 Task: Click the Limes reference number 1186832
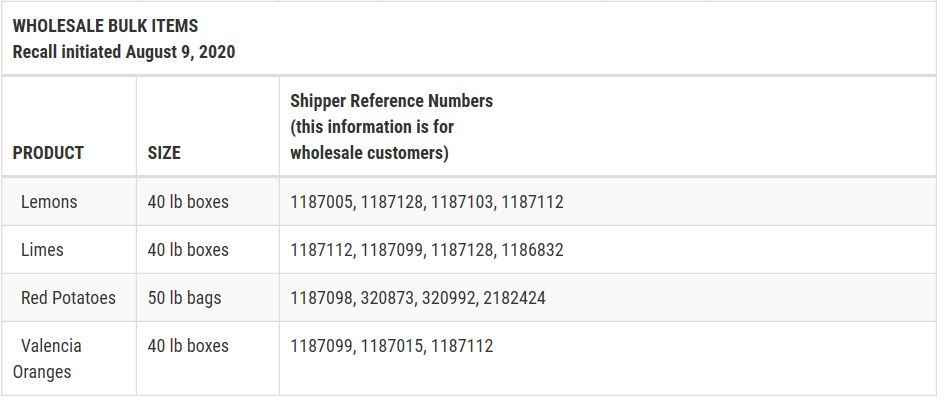pyautogui.click(x=533, y=249)
